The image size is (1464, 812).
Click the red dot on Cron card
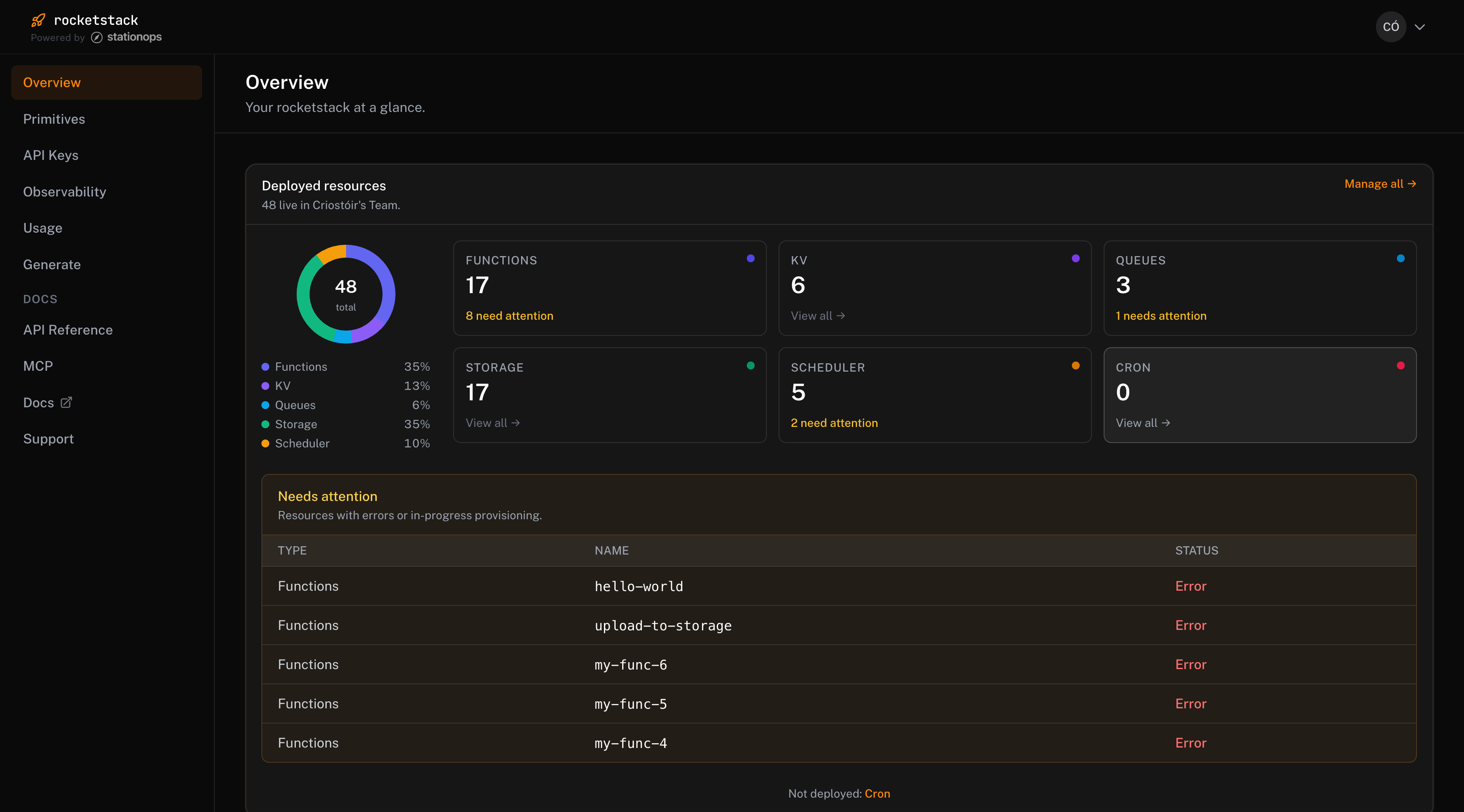(x=1400, y=365)
